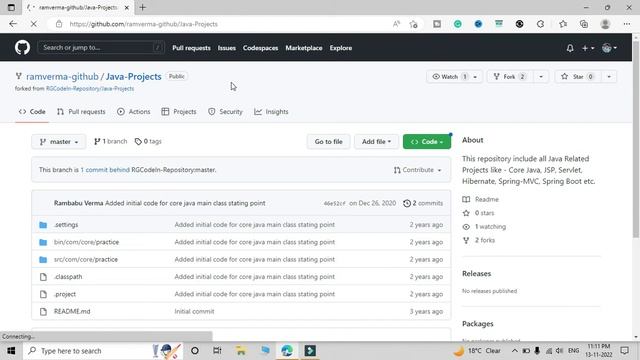Click the green Grammarly extension icon

coord(458,24)
